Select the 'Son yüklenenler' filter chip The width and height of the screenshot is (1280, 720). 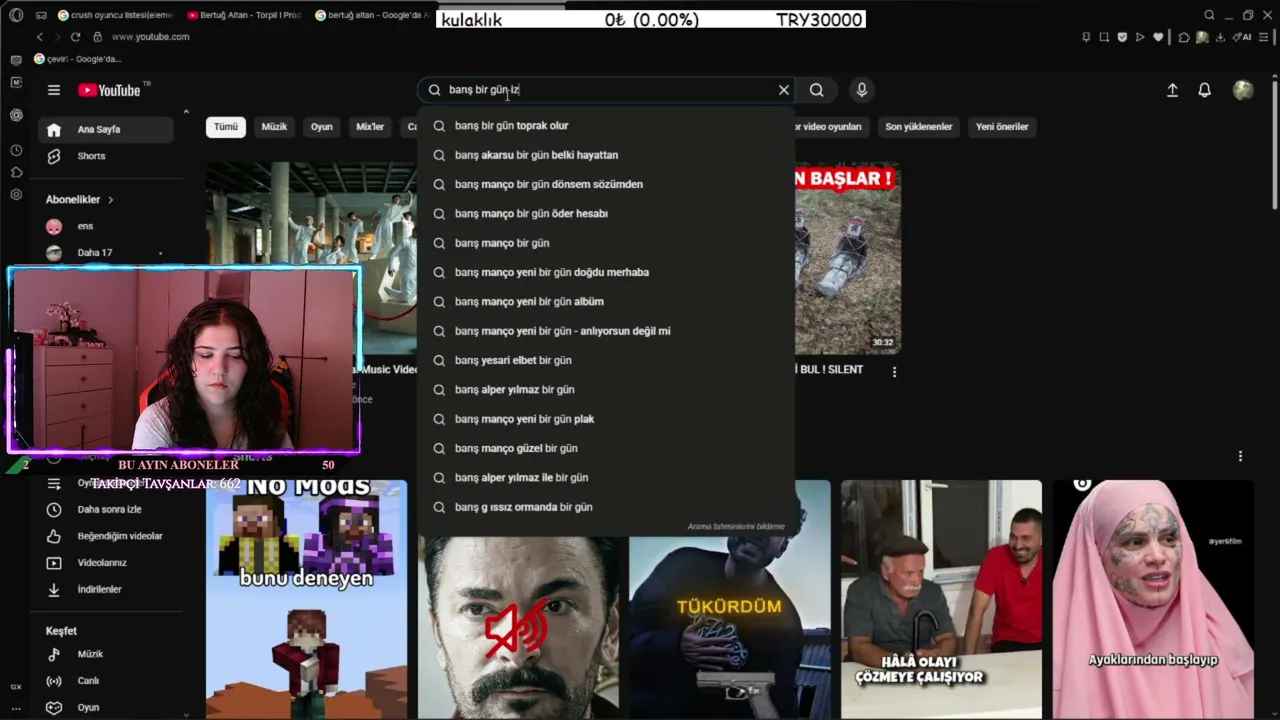point(918,127)
